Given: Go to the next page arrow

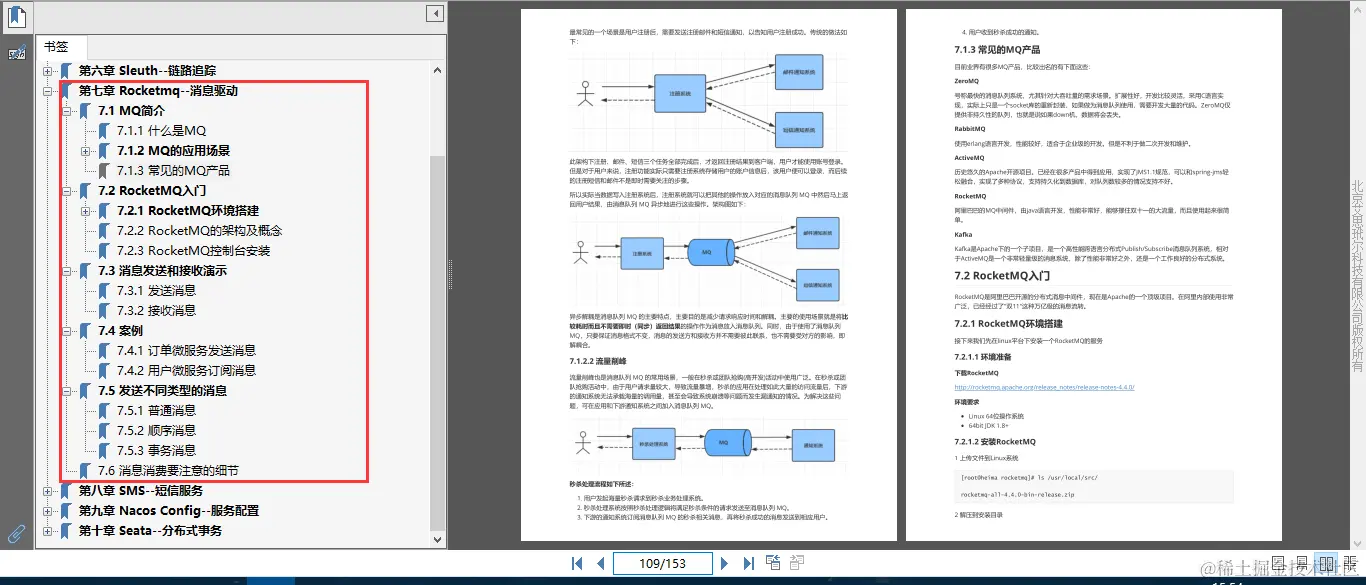Looking at the screenshot, I should click(x=724, y=563).
